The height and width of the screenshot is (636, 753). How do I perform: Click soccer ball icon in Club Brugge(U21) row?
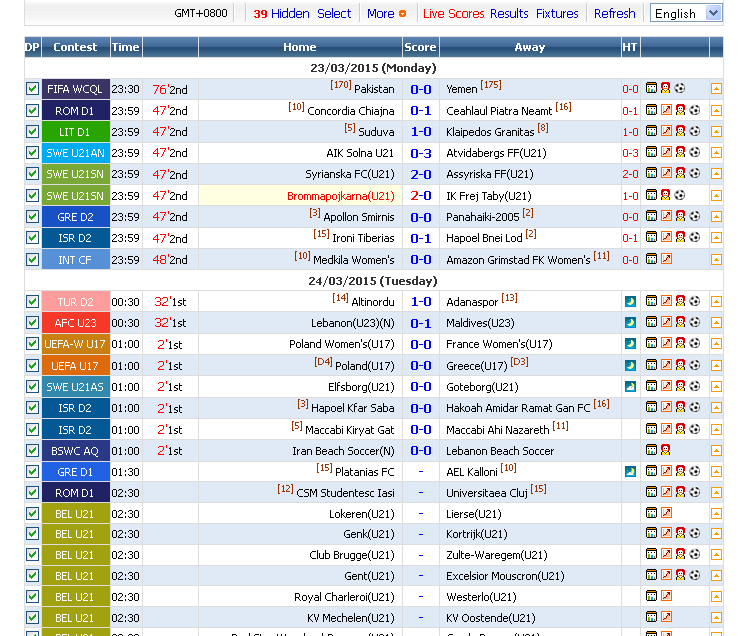pos(694,554)
